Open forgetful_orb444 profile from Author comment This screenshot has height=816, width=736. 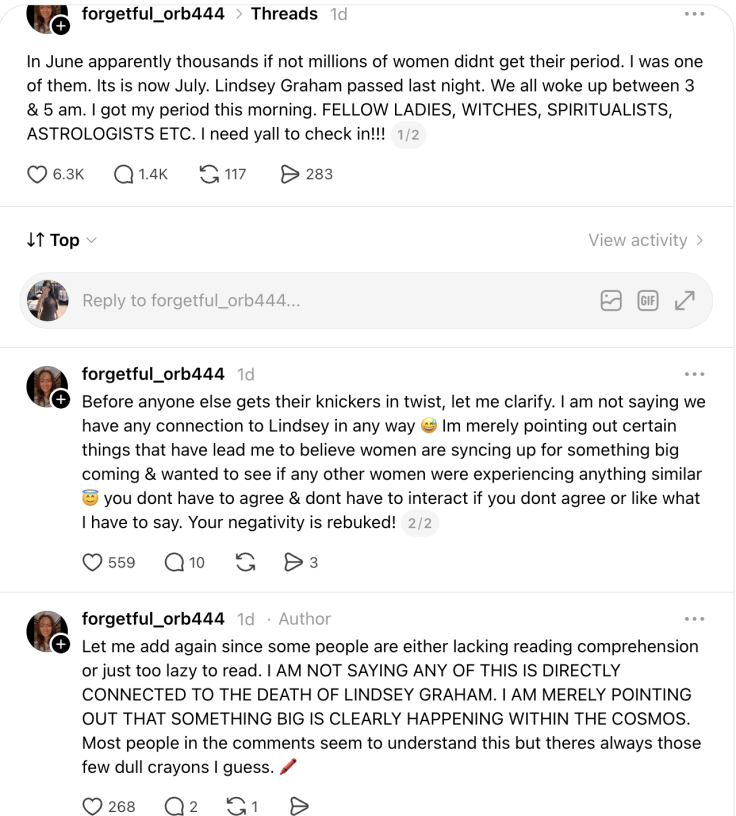[153, 619]
